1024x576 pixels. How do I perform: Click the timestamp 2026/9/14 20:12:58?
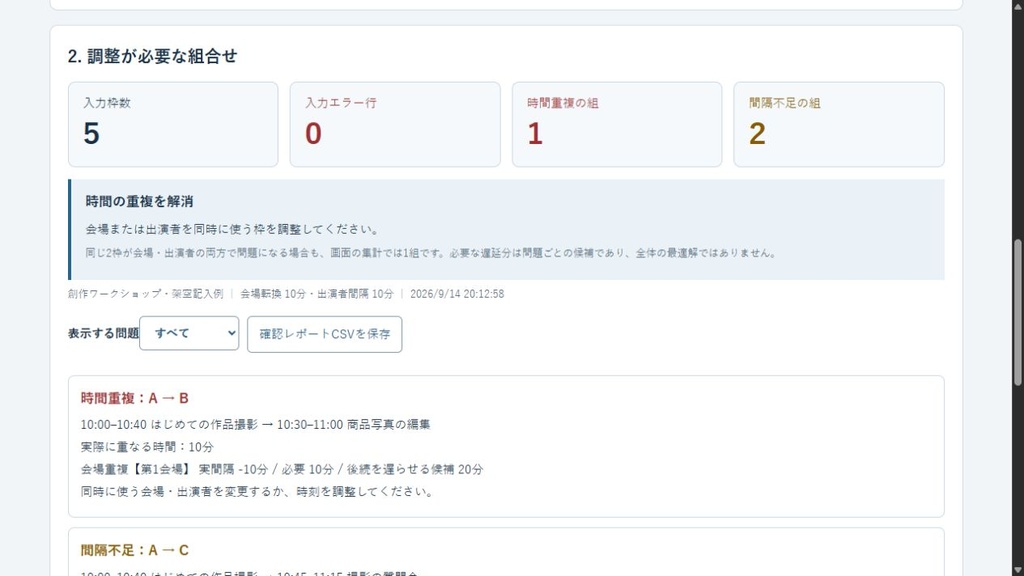[457, 294]
